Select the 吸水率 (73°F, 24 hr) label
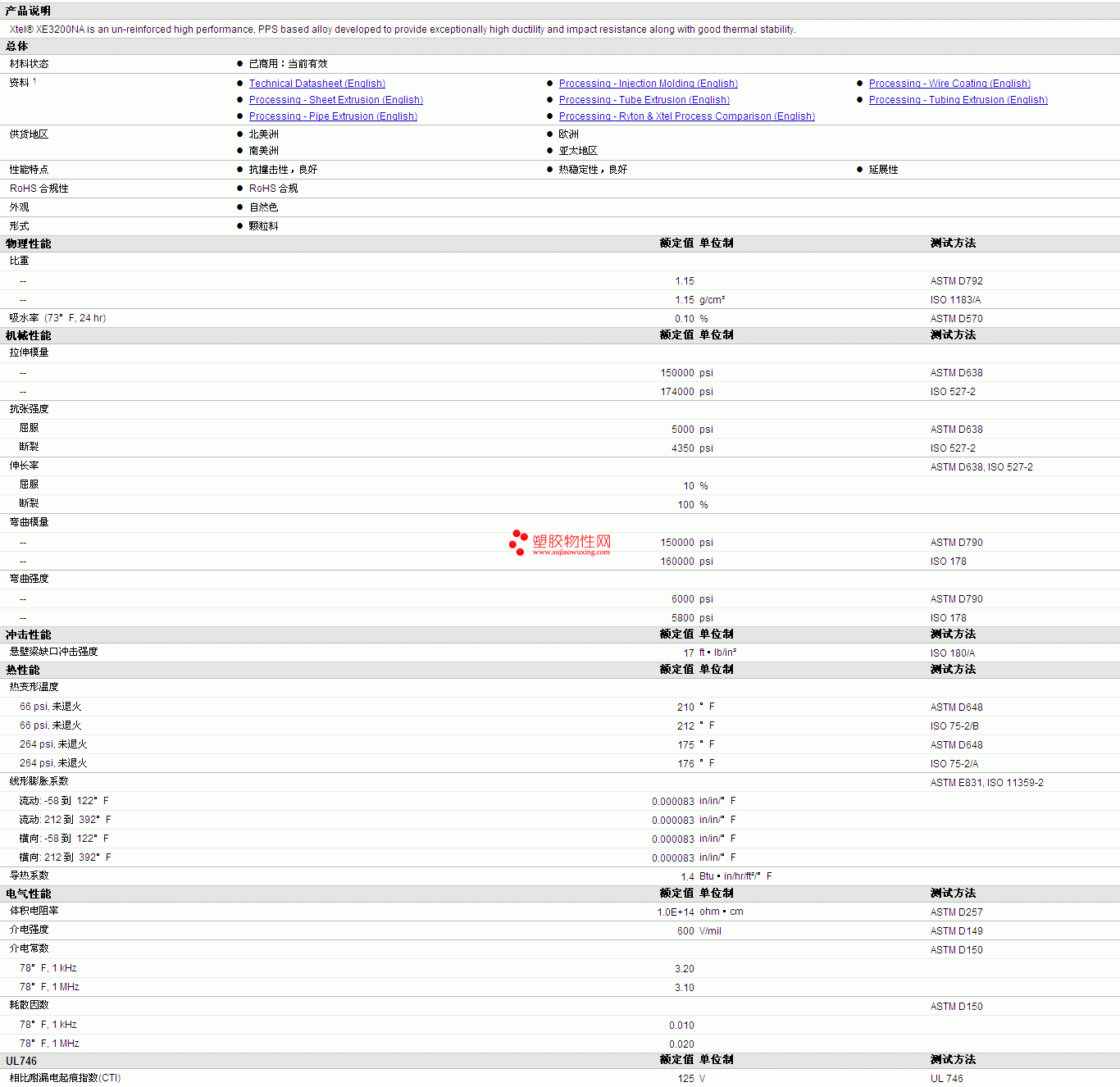 point(58,318)
